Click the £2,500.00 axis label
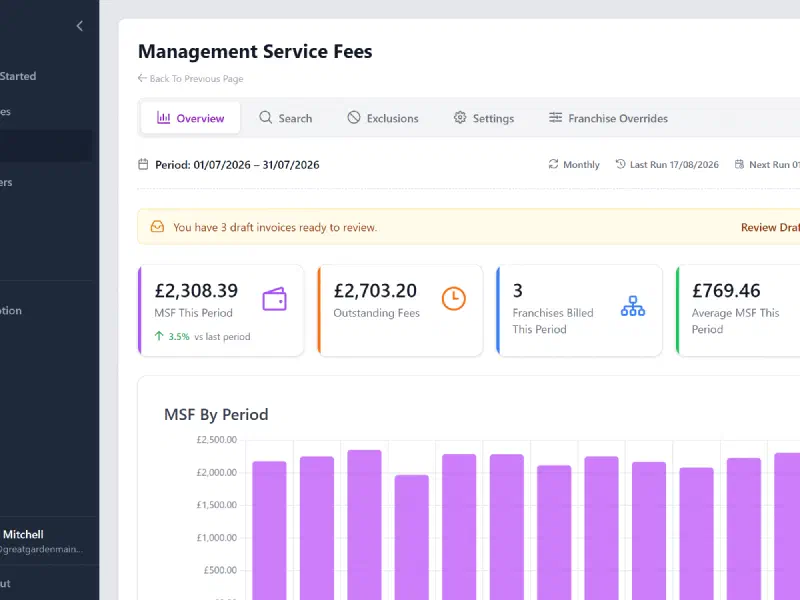This screenshot has width=800, height=600. (x=217, y=440)
